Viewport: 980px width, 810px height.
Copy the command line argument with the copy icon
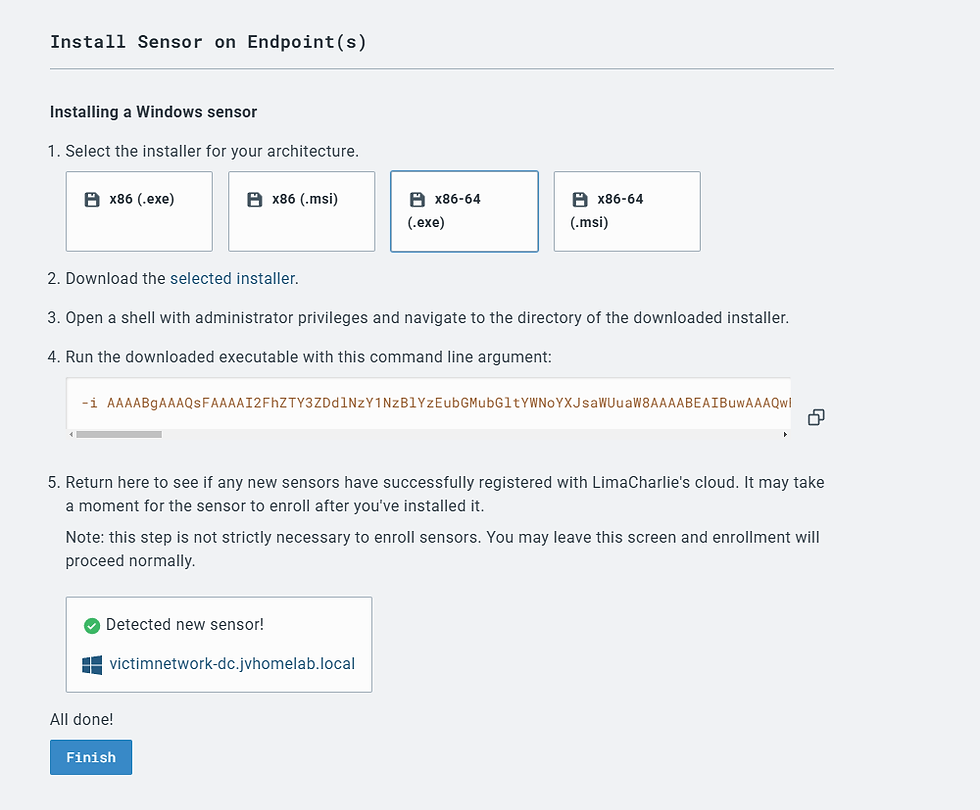coord(816,417)
